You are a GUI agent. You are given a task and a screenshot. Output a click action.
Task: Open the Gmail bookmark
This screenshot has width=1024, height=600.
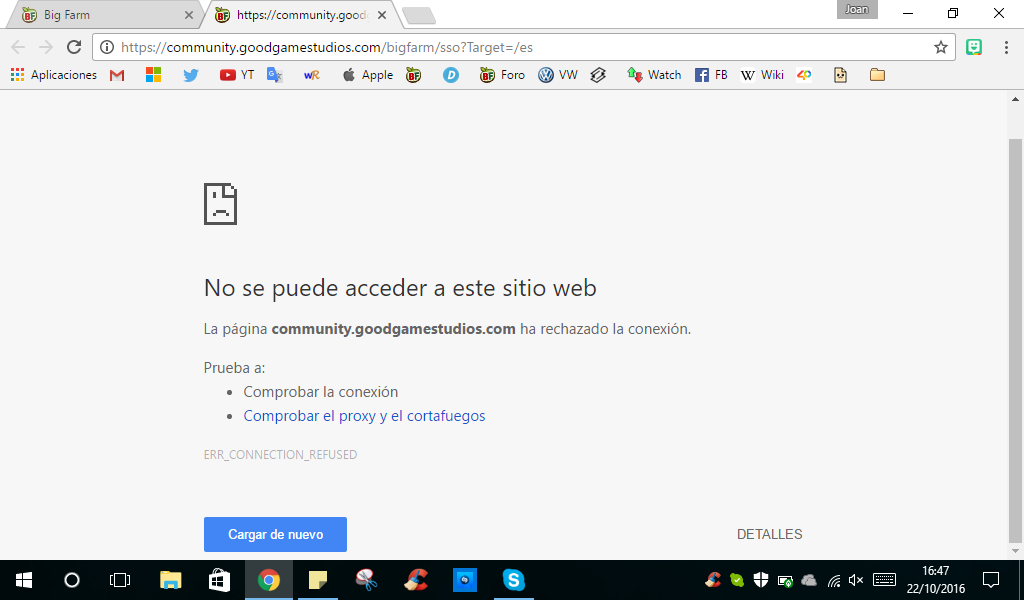117,75
